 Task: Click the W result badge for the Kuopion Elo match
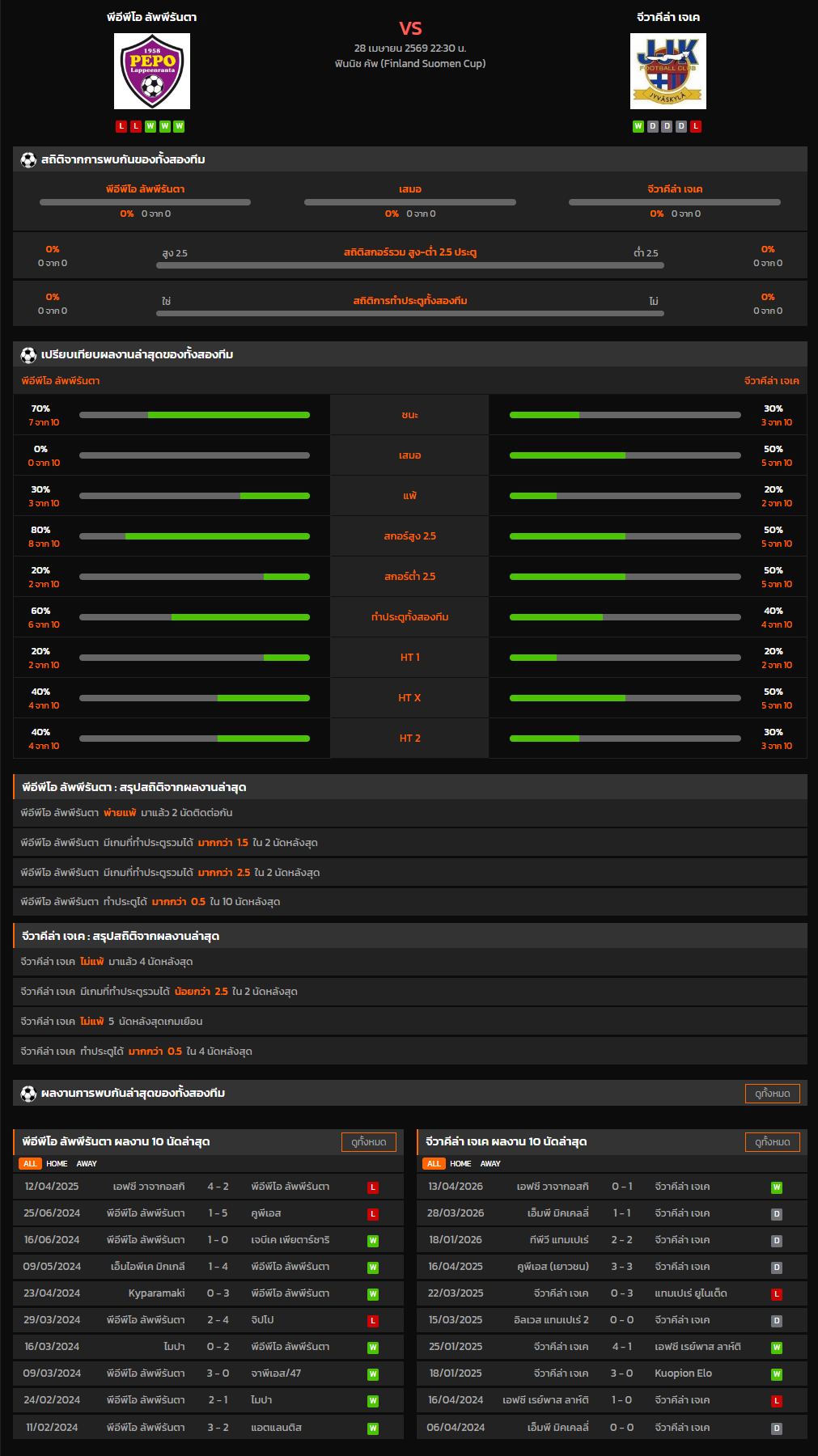point(776,1374)
